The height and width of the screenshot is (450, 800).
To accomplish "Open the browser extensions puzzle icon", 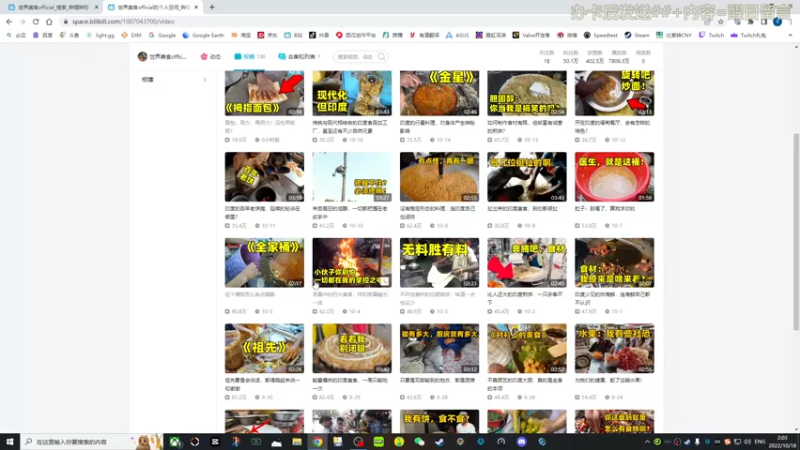I will pyautogui.click(x=751, y=22).
